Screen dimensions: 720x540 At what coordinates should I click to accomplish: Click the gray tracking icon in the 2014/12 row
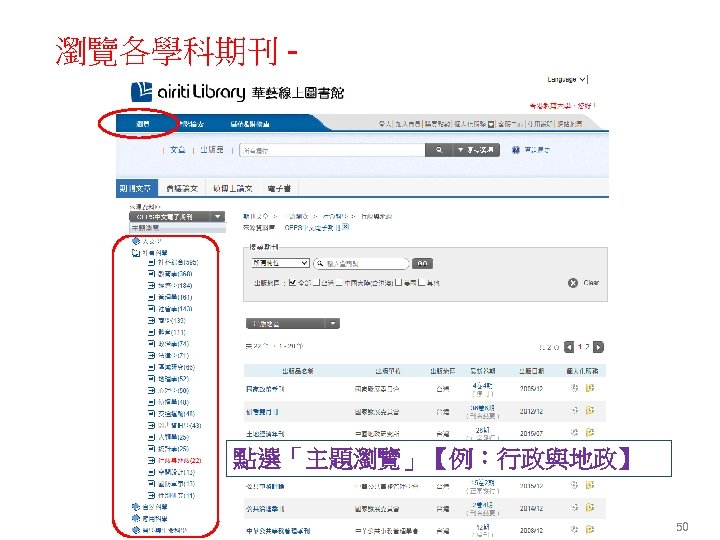pos(574,507)
